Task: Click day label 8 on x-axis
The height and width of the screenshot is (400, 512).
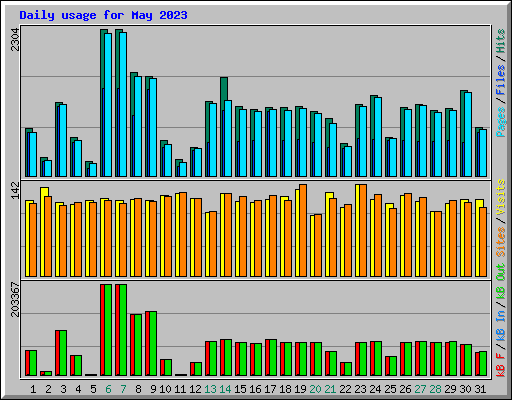Action: coord(138,389)
